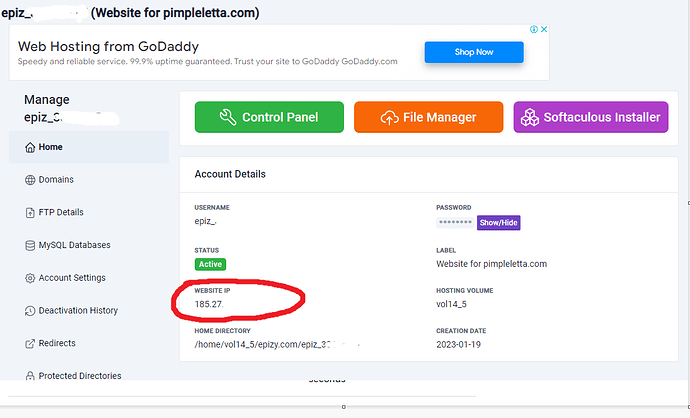Toggle password visibility with Show/Hide
The width and height of the screenshot is (690, 418).
click(498, 222)
